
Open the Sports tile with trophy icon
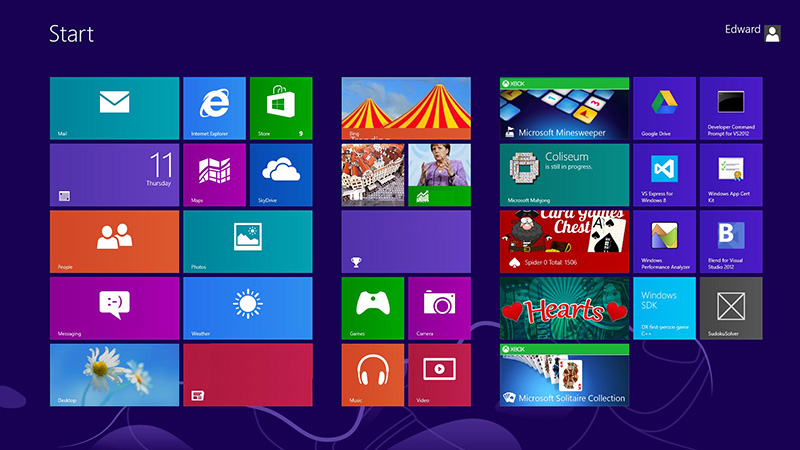(x=406, y=242)
